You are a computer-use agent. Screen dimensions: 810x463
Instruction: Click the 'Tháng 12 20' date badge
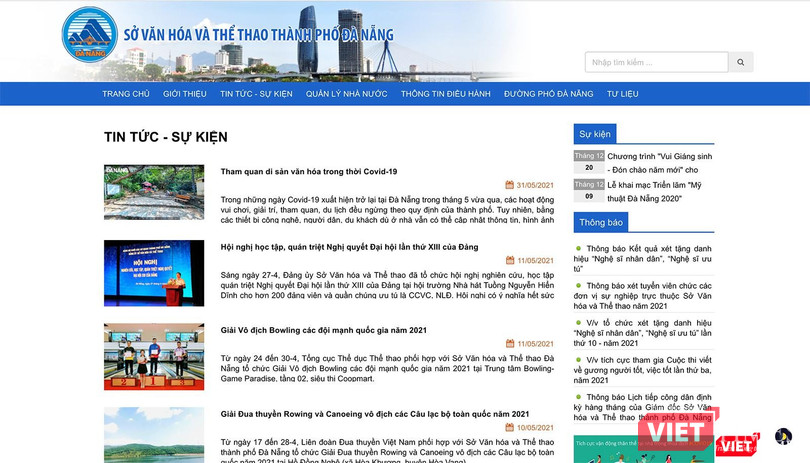[589, 162]
